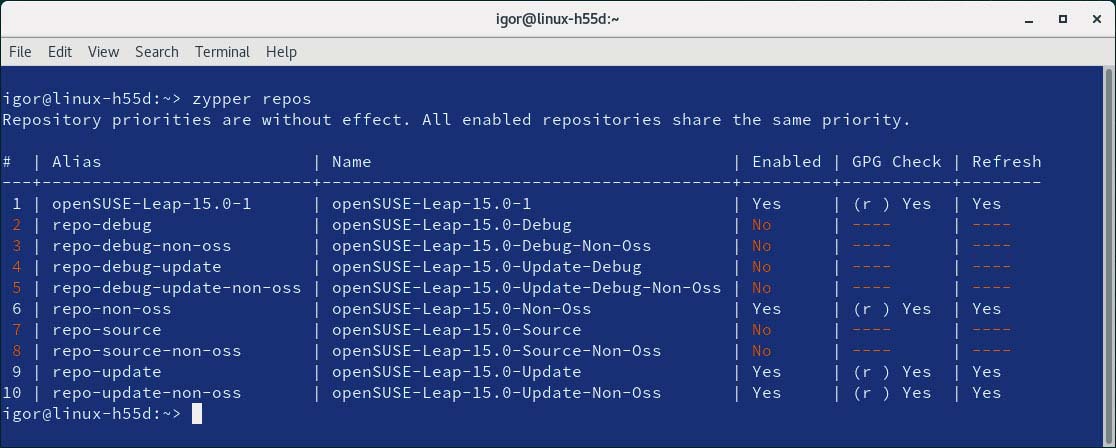Viewport: 1116px width, 448px height.
Task: Close the terminal window
Action: [1096, 19]
